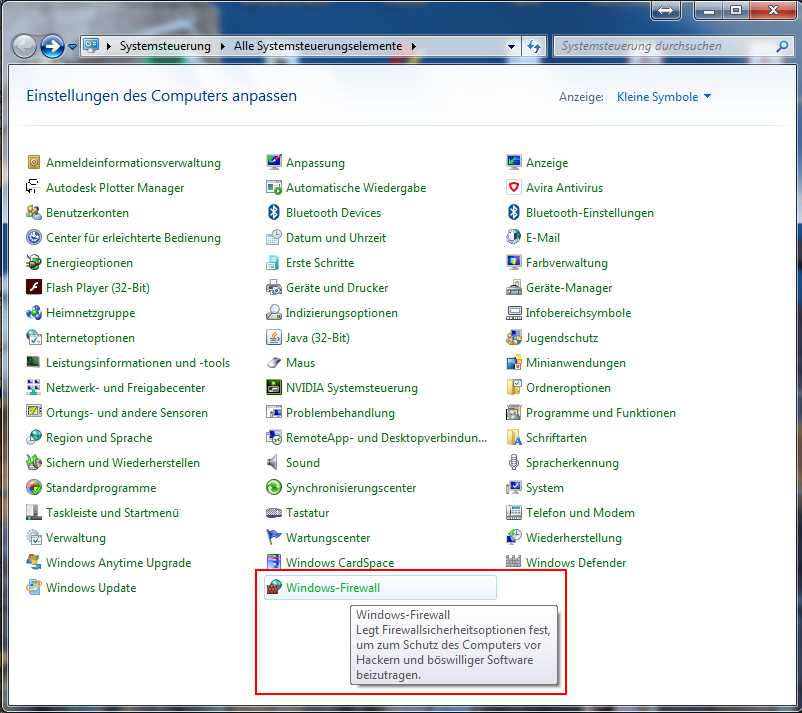Click the Tastatur keyboard icon
Viewport: 802px width, 713px height.
click(274, 512)
